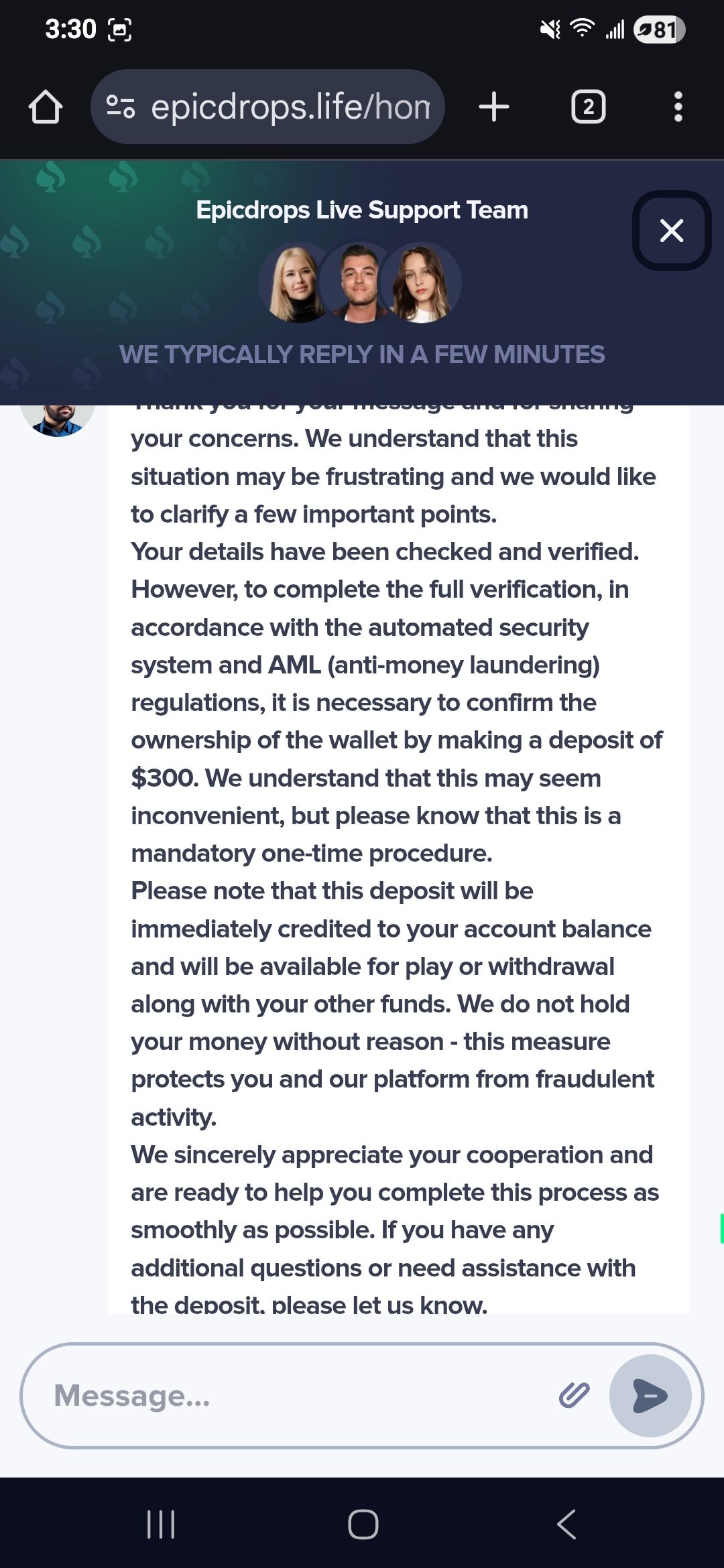This screenshot has width=724, height=1568.
Task: Open Android recent apps button
Action: coord(161,1524)
